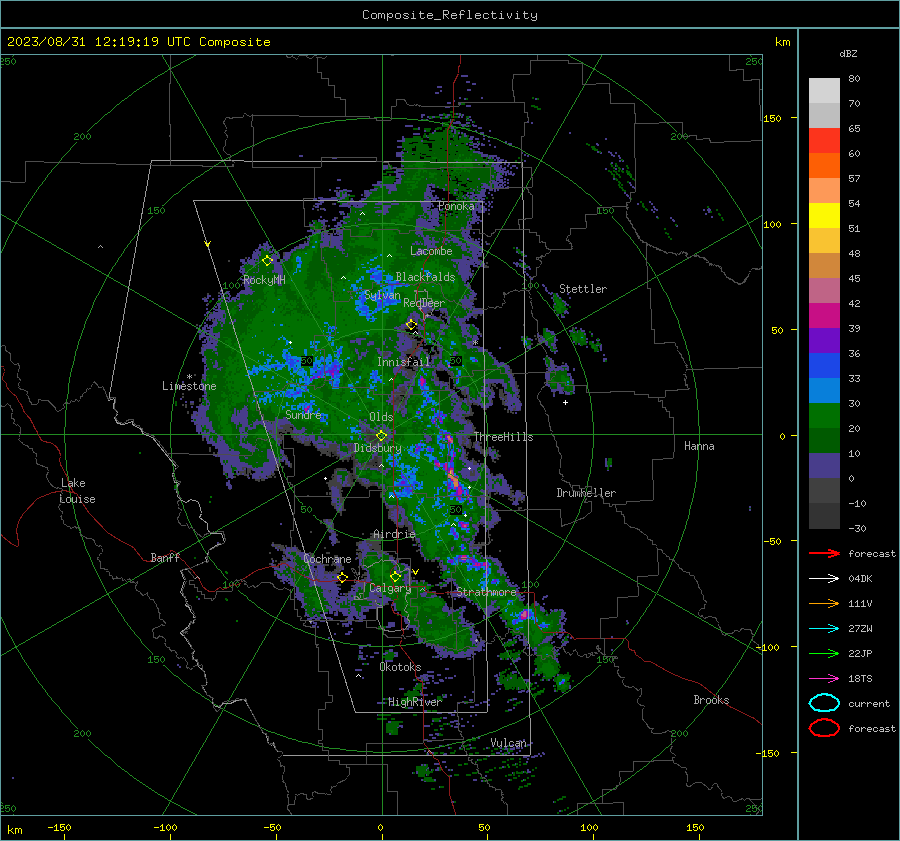The image size is (900, 841).
Task: Click the Sundre town label
Action: [x=303, y=414]
